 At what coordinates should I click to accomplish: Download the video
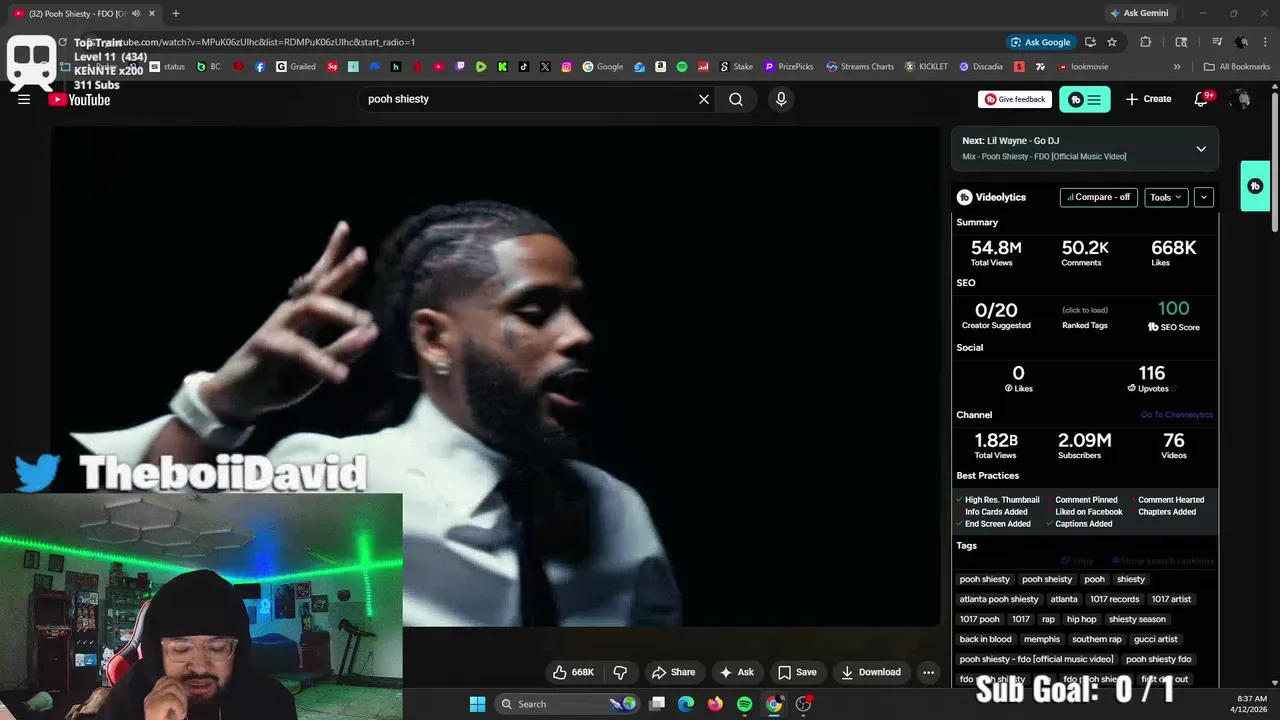(x=871, y=672)
